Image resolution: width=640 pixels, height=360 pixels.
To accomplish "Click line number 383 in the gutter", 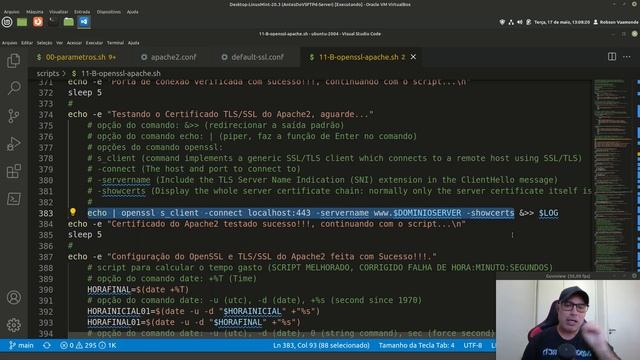I will click(46, 213).
